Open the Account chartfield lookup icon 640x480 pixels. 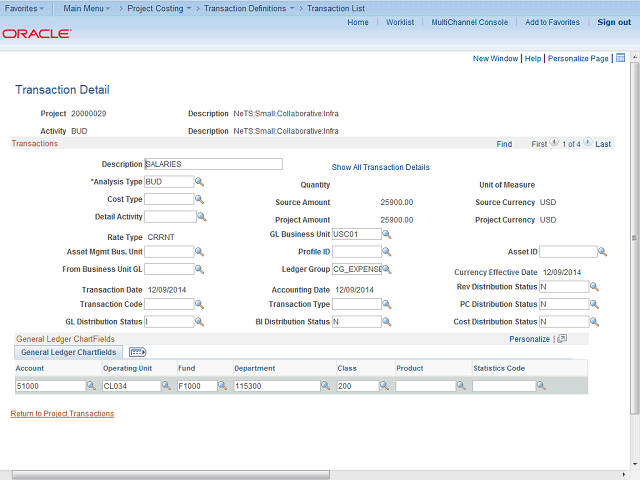[91, 386]
